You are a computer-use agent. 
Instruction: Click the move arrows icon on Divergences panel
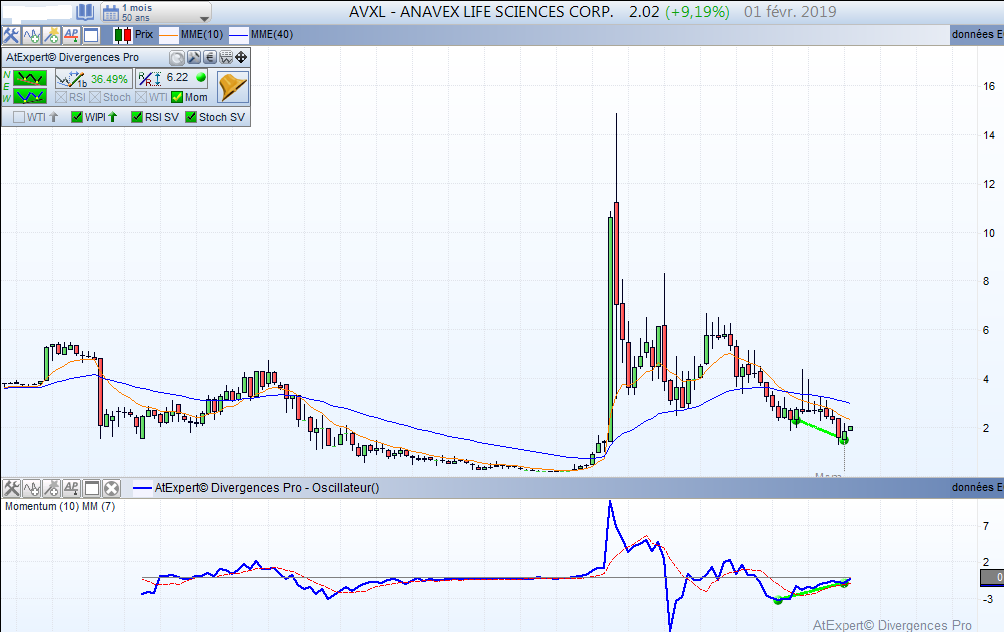(240, 58)
